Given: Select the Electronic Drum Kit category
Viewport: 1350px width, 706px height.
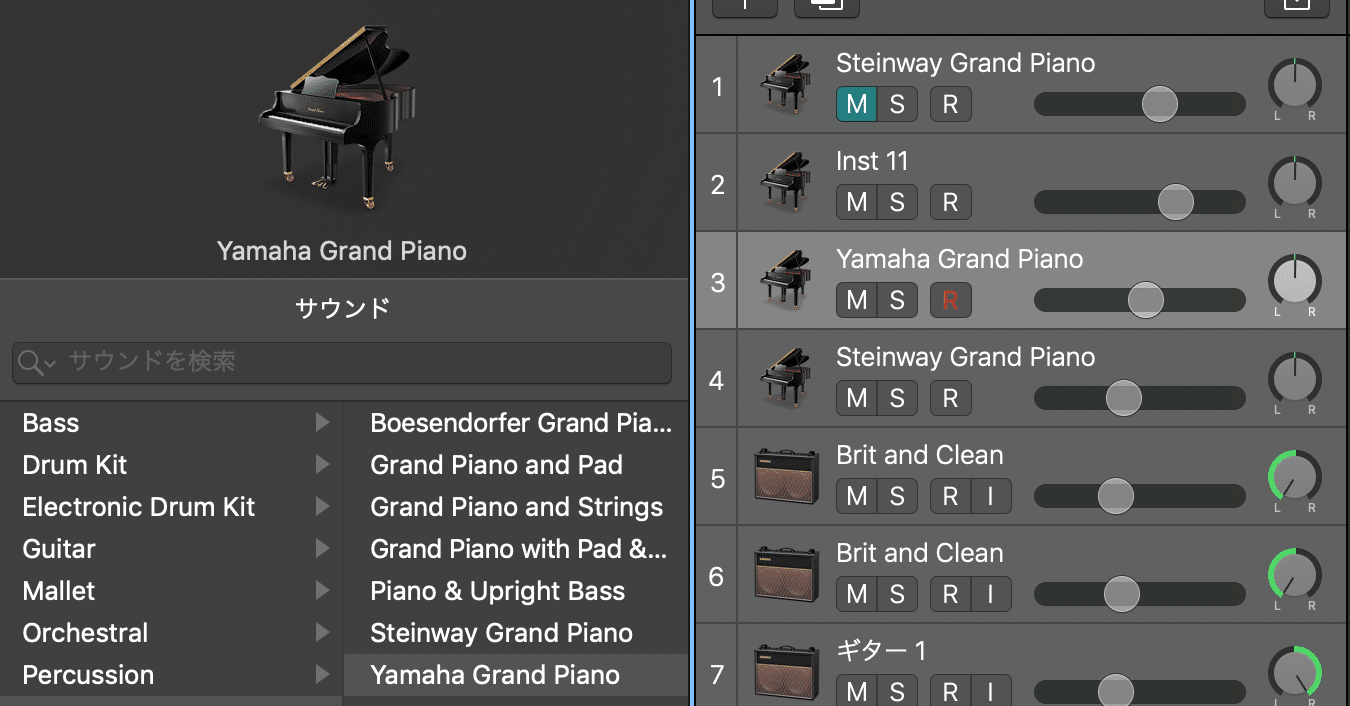Looking at the screenshot, I should coord(171,507).
